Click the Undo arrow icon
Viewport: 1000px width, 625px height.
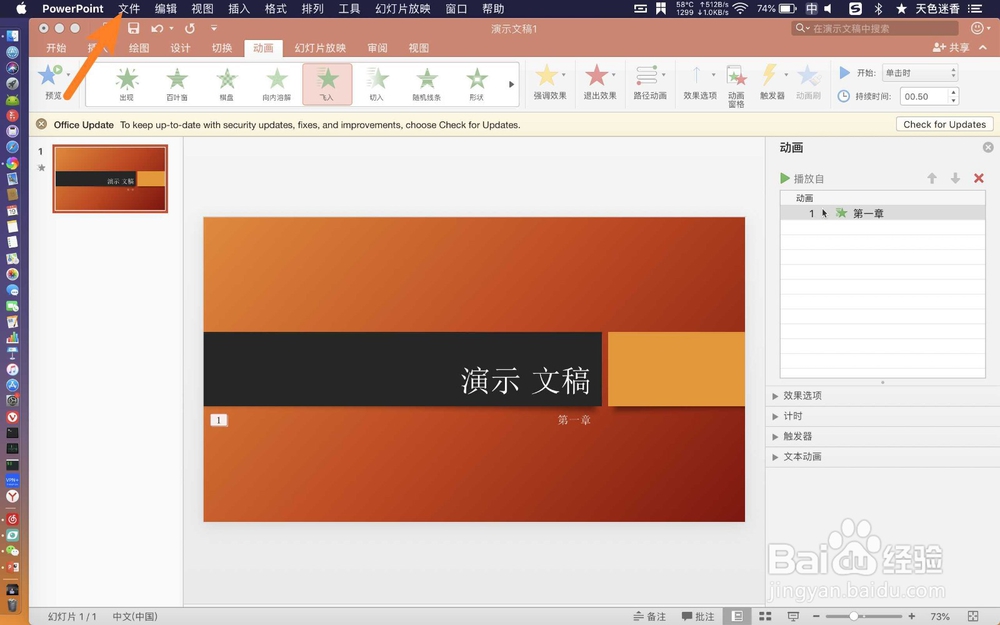point(157,28)
